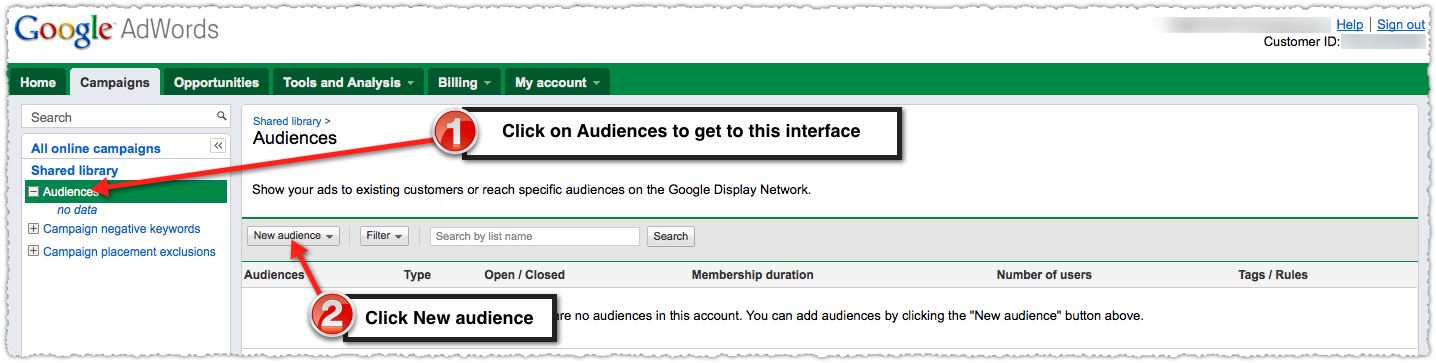
Task: Collapse the sidebar with double-chevron icon
Action: pyautogui.click(x=218, y=146)
